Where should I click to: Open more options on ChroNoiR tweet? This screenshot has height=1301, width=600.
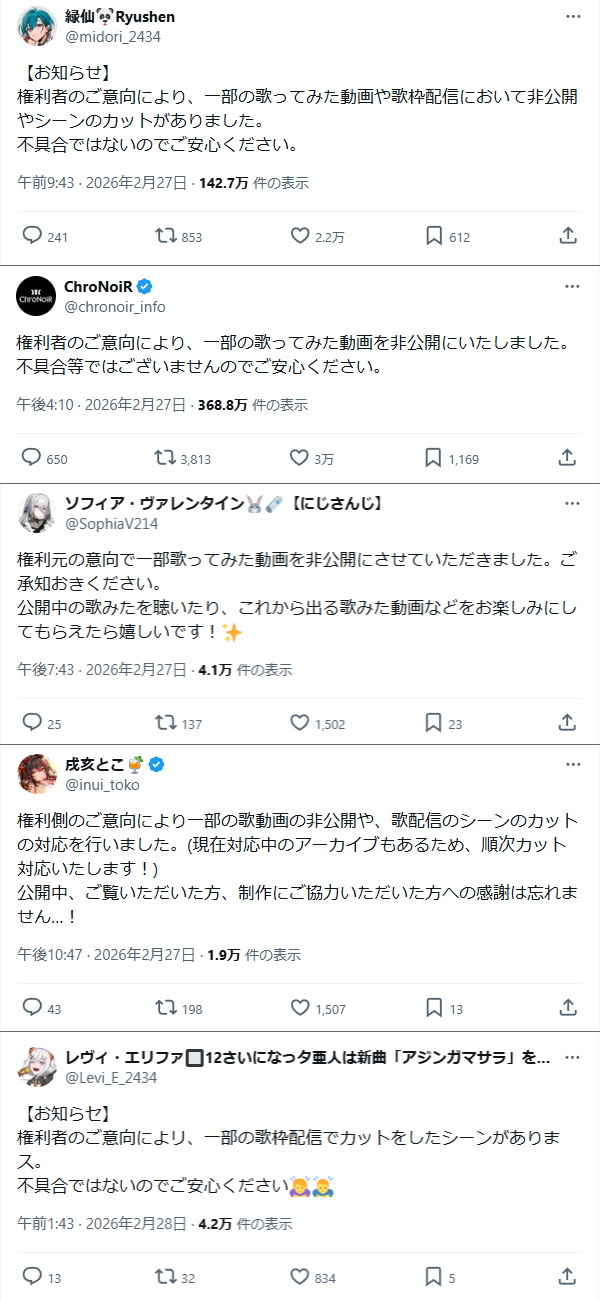(x=572, y=287)
